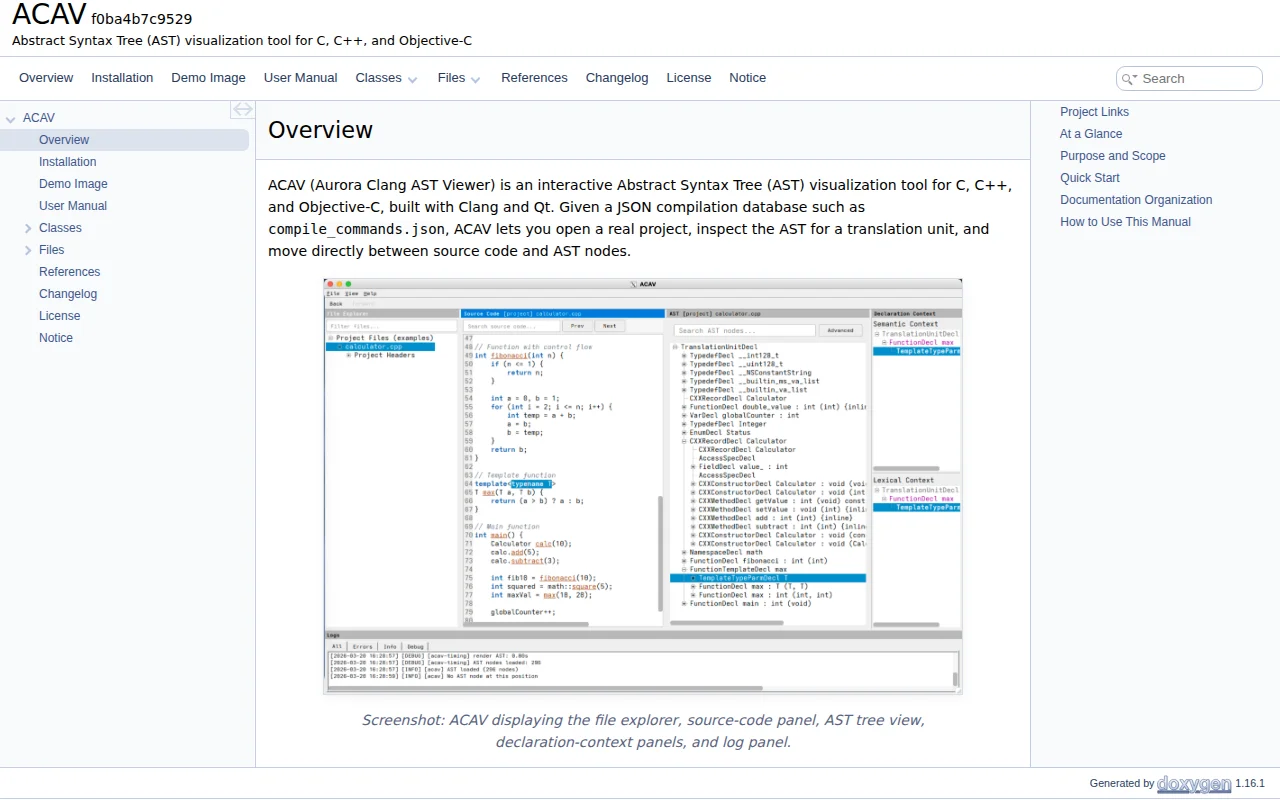Select Notice in the sidebar tree
Image resolution: width=1280 pixels, height=800 pixels.
(x=56, y=338)
